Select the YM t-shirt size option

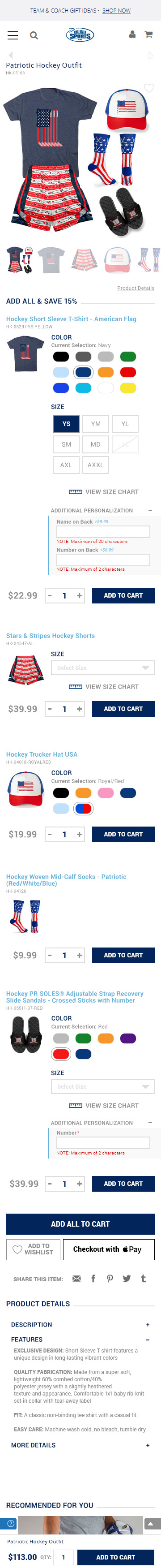click(96, 424)
